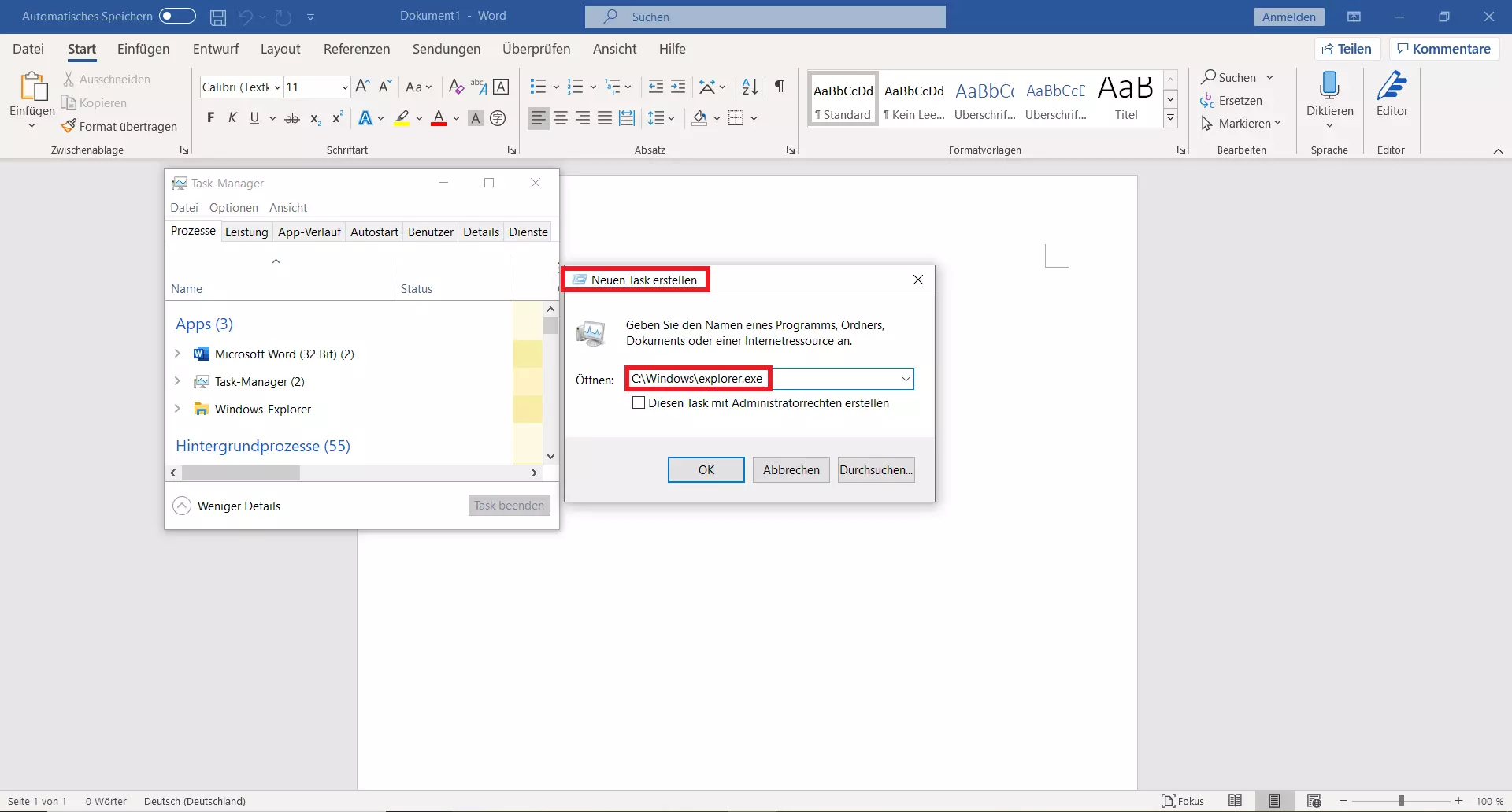Apply subscript formatting
The height and width of the screenshot is (812, 1512).
(x=315, y=118)
